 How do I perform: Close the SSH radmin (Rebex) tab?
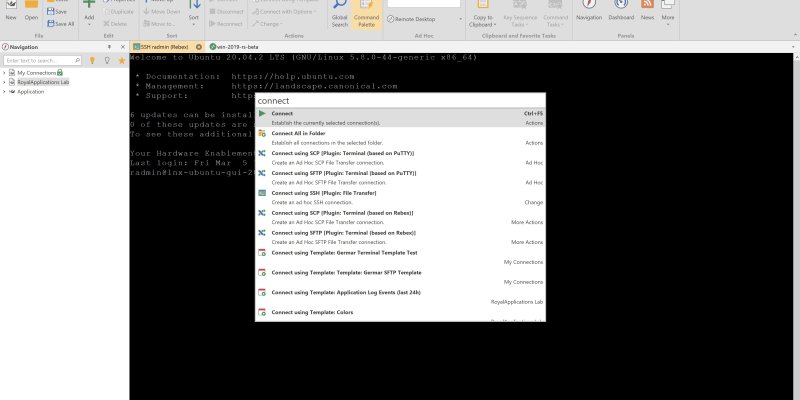pos(198,47)
